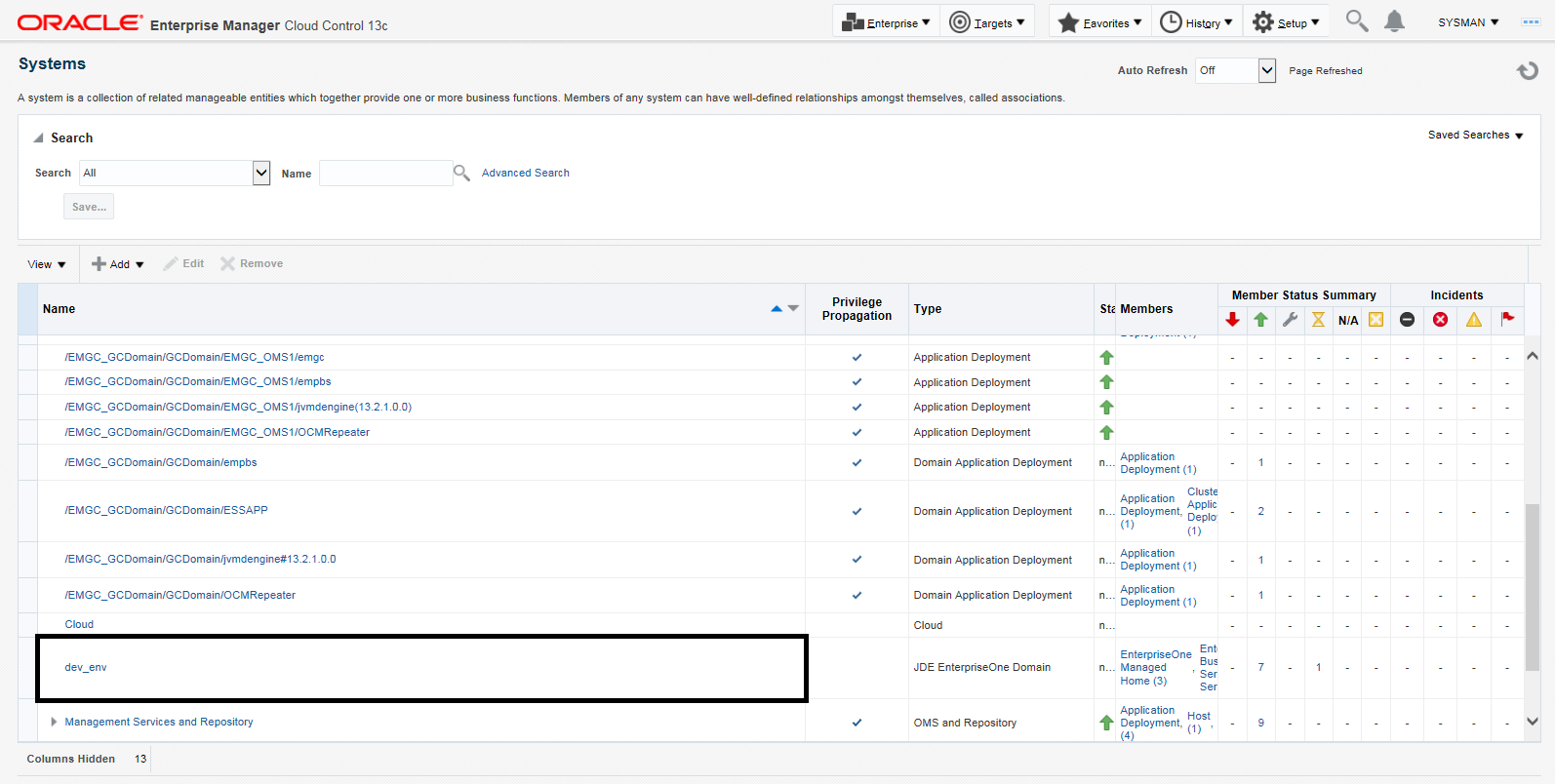Viewport: 1555px width, 784px height.
Task: Click the N/A status column header
Action: 1348,321
